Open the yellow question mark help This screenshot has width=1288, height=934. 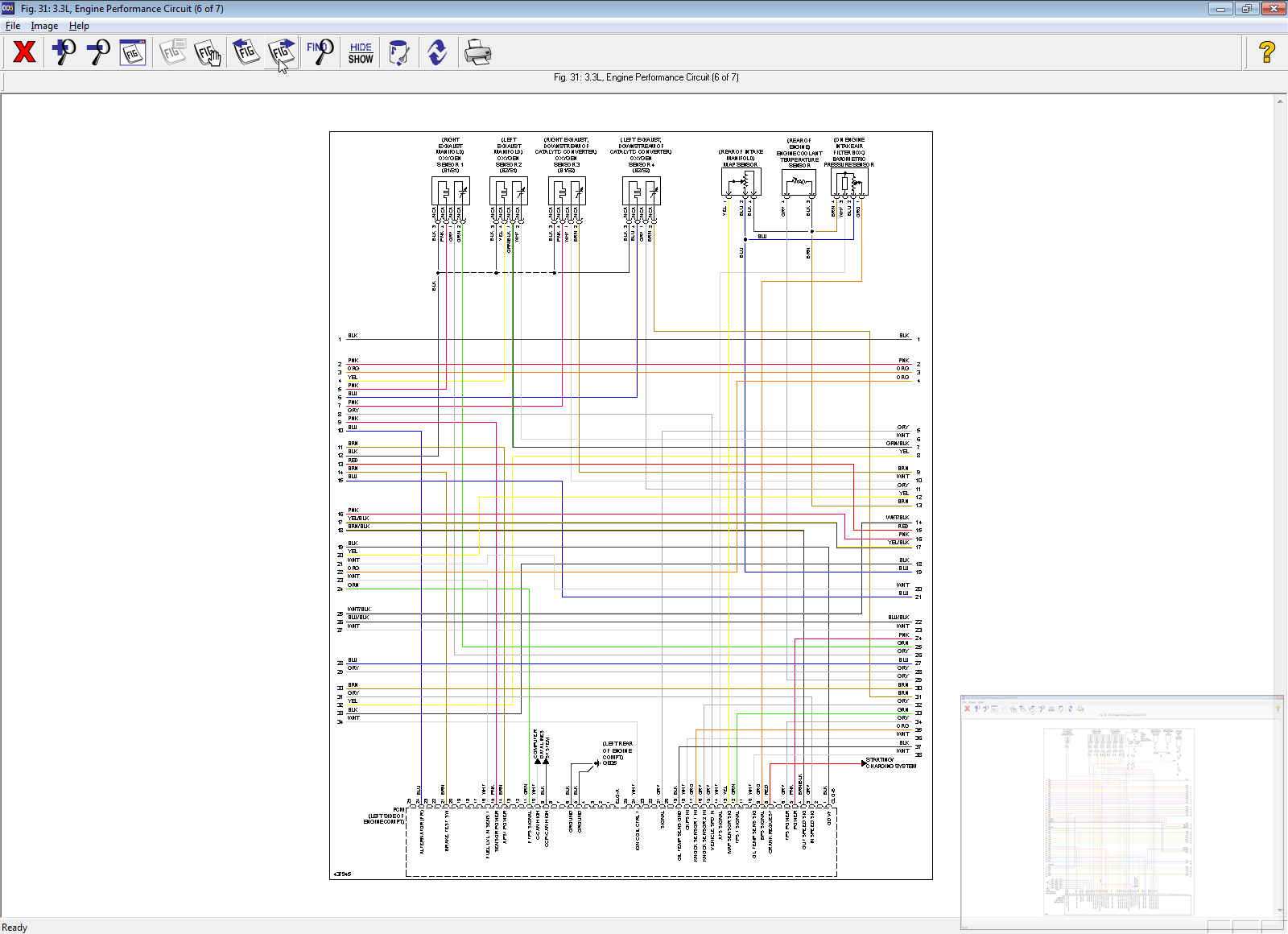[1266, 52]
